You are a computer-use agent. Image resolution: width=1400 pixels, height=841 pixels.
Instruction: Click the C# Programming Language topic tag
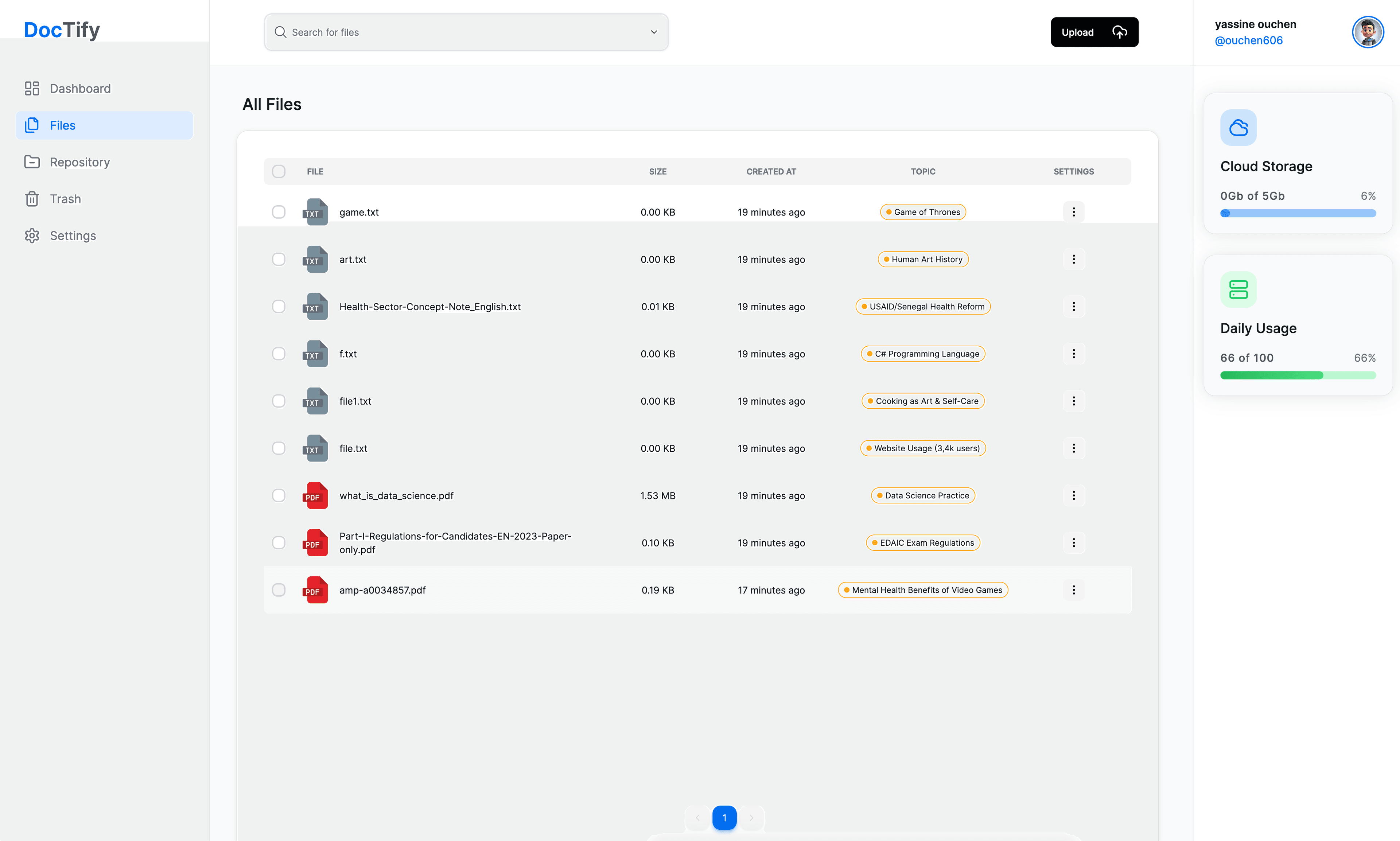[923, 354]
